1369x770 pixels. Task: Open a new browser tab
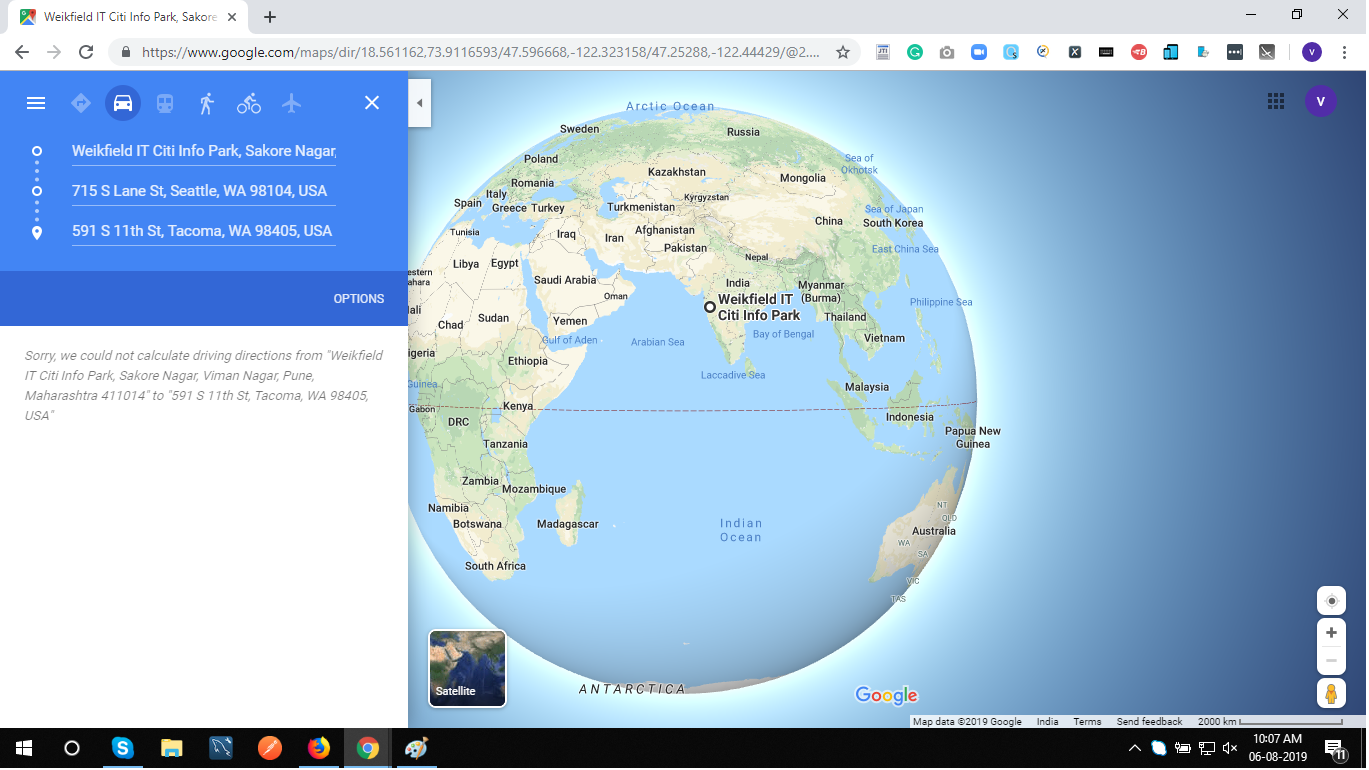click(270, 17)
